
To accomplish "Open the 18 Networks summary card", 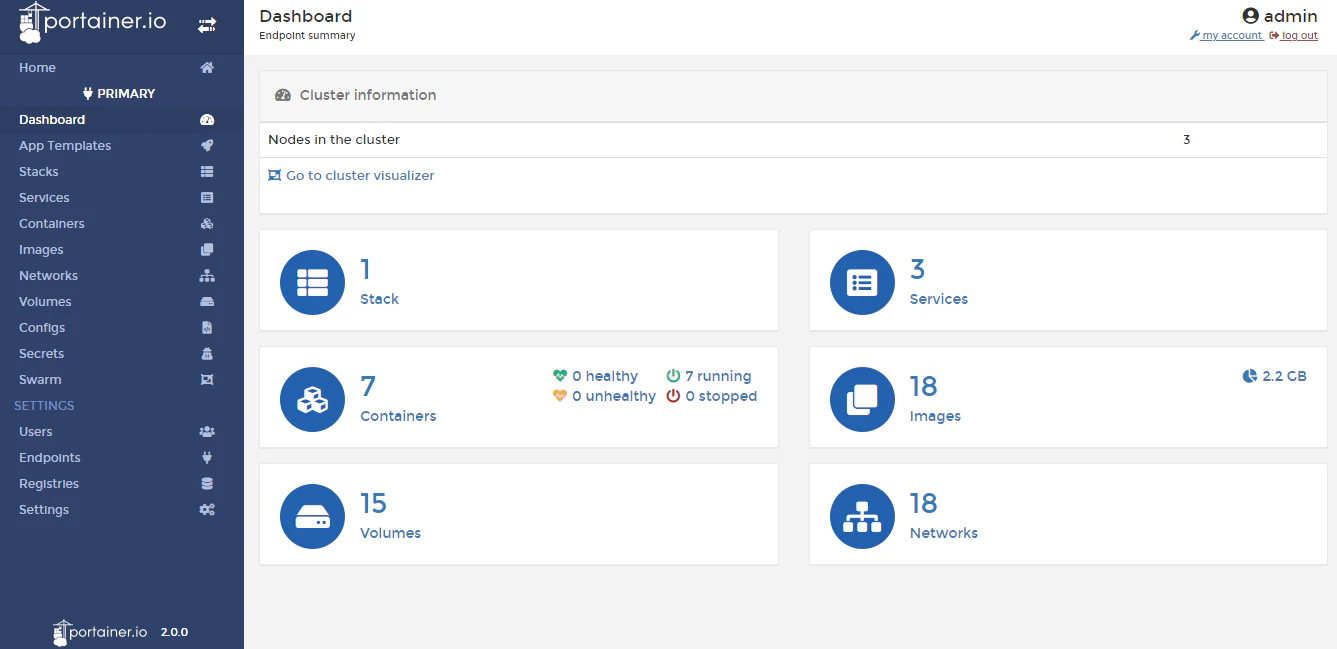I will click(x=1068, y=514).
